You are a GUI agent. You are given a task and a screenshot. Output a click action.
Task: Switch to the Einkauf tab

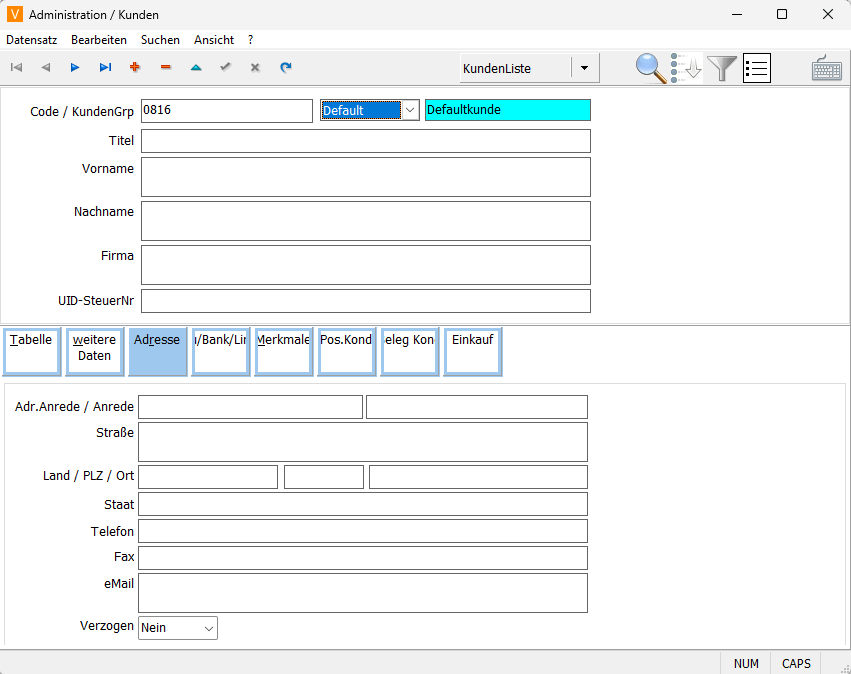click(x=472, y=351)
